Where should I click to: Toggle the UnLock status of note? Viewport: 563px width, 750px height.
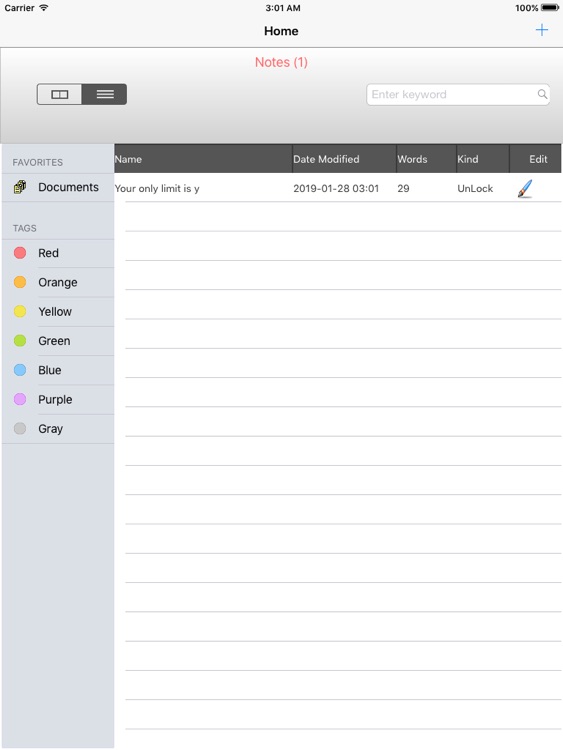pos(475,188)
